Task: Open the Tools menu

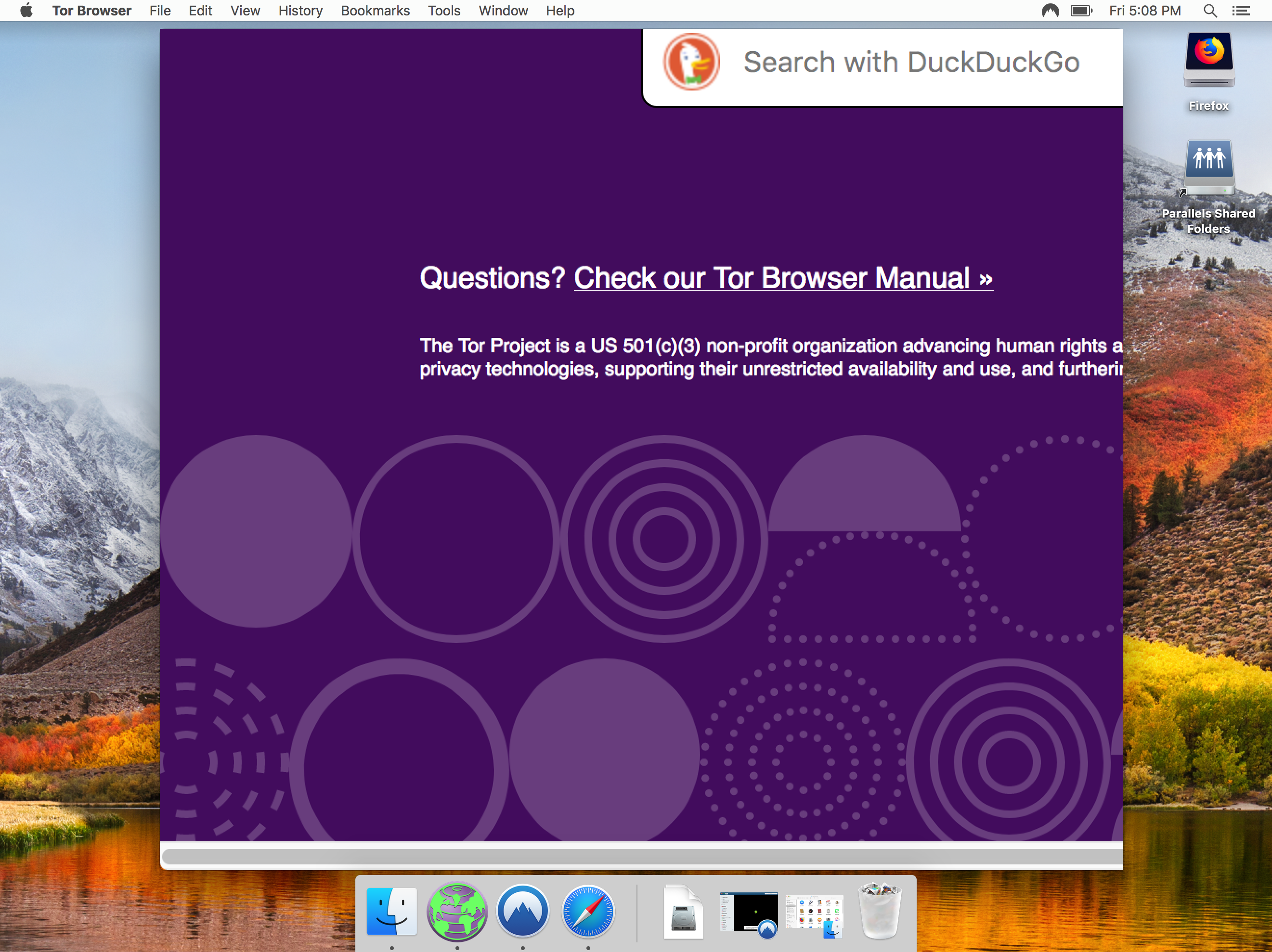Action: pos(444,11)
